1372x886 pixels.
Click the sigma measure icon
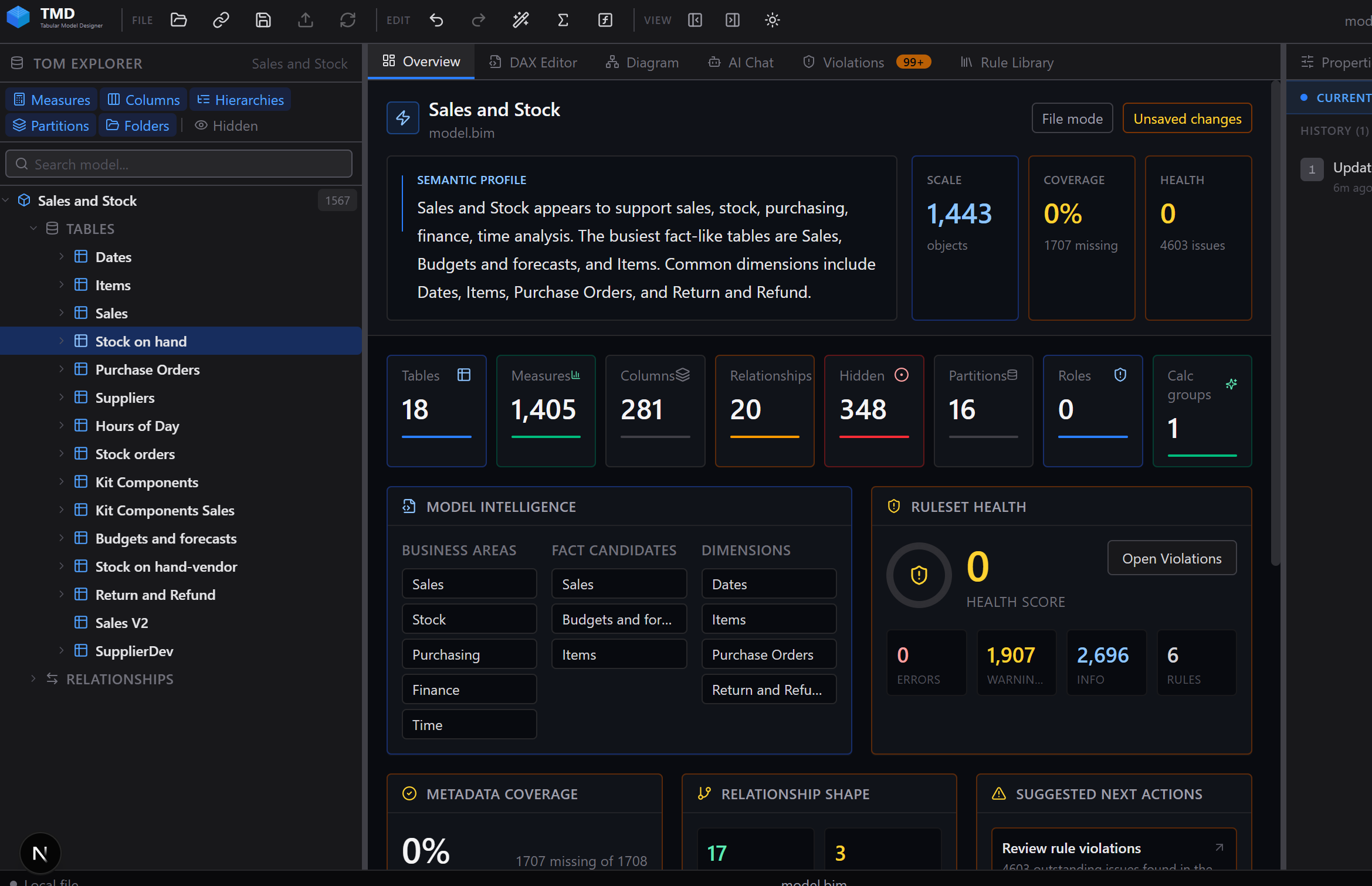[x=563, y=20]
